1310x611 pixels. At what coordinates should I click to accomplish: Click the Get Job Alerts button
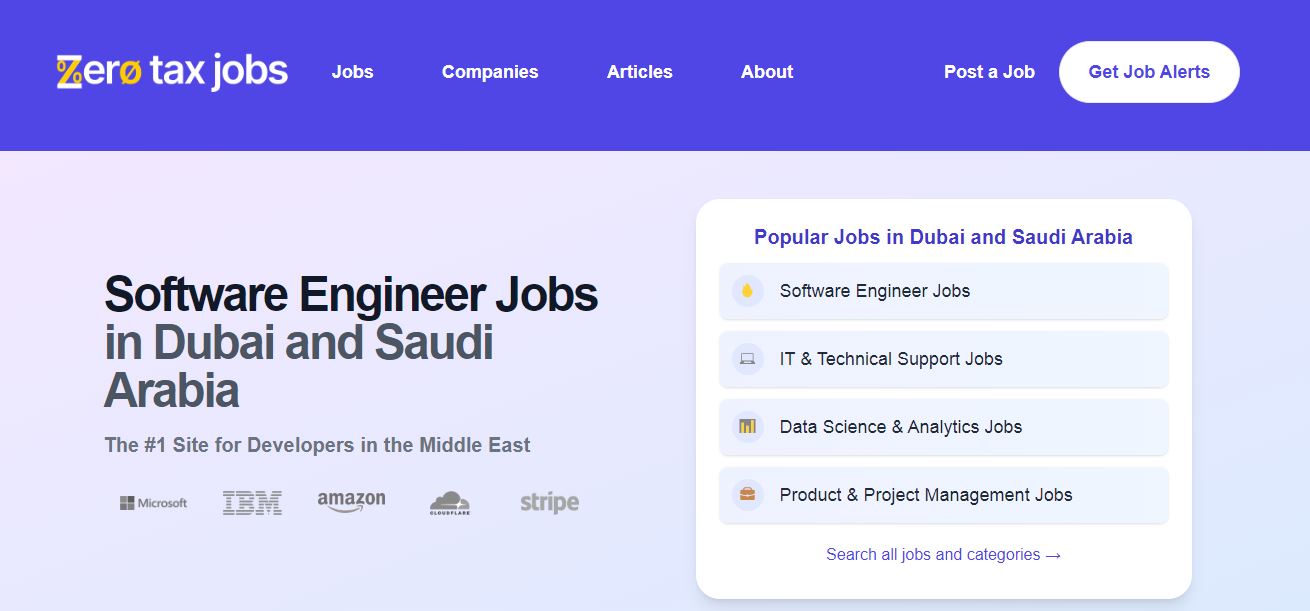point(1149,72)
